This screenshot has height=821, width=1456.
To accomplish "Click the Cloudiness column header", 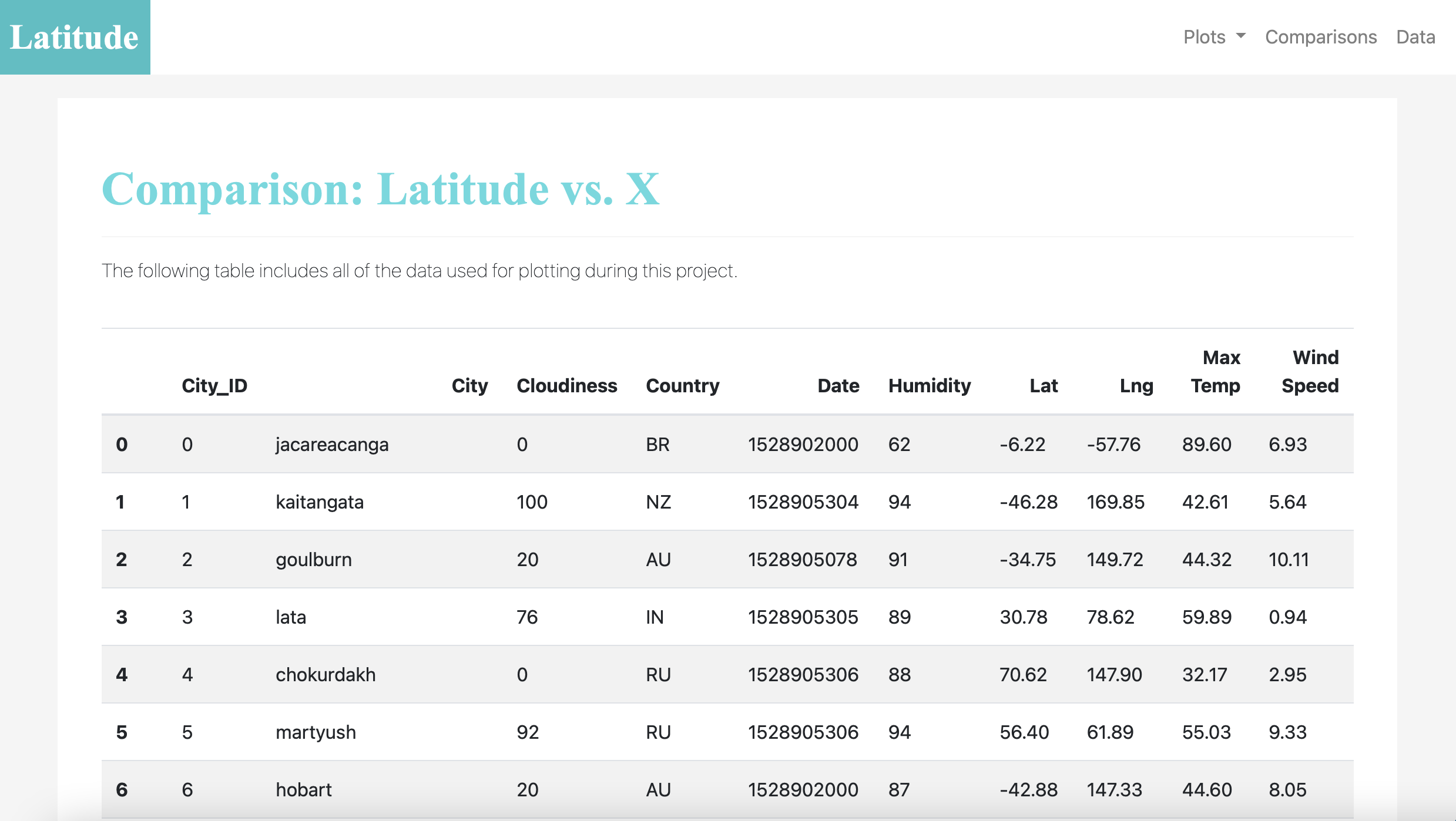I will click(x=566, y=385).
